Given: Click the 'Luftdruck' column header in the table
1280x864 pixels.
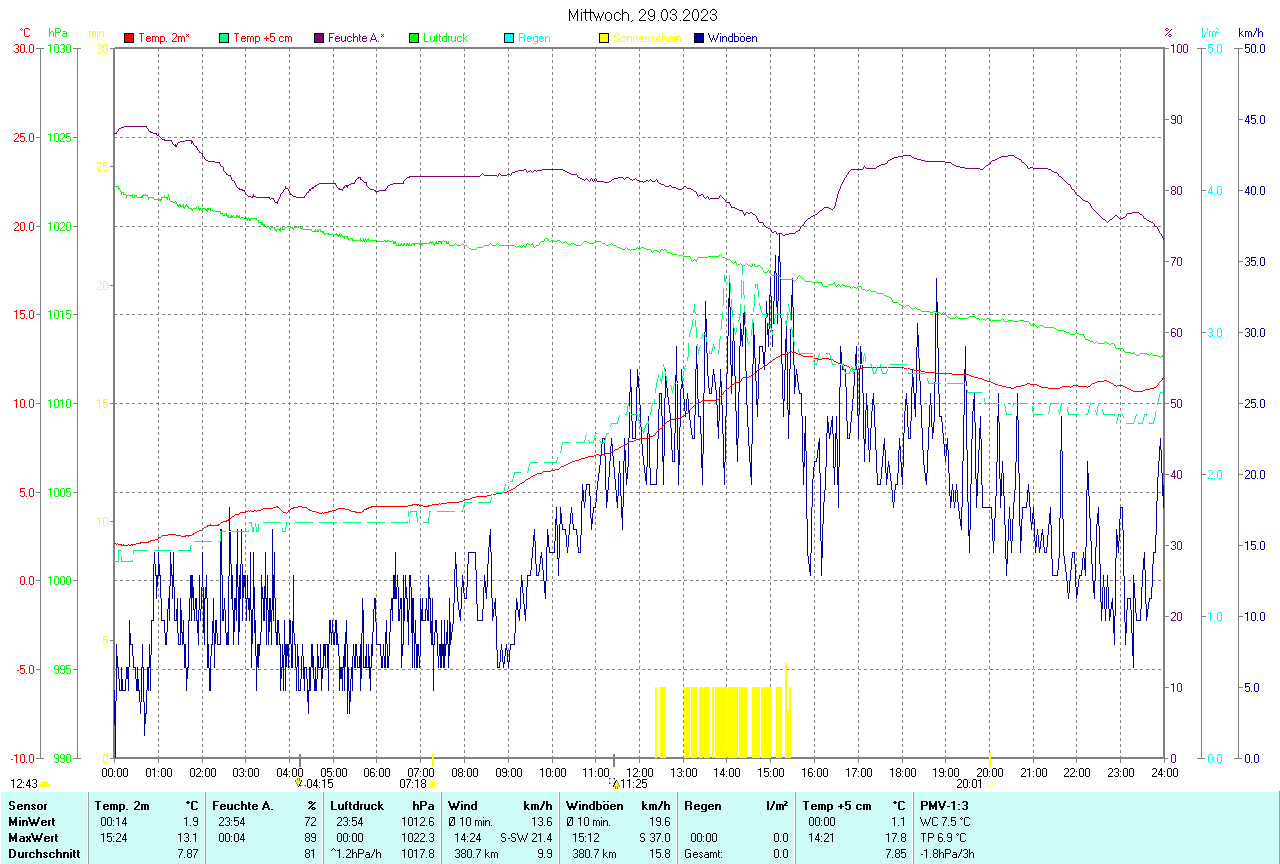Looking at the screenshot, I should (358, 805).
